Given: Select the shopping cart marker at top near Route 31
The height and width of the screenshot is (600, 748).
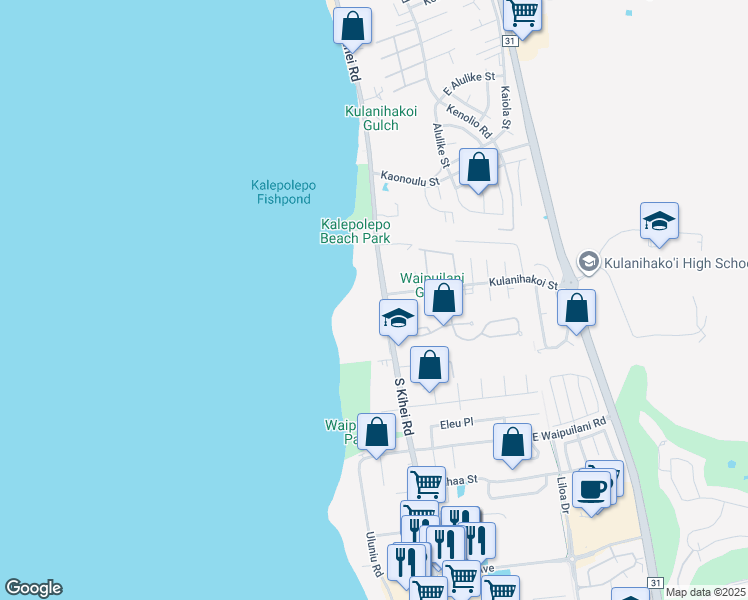Looking at the screenshot, I should (522, 13).
